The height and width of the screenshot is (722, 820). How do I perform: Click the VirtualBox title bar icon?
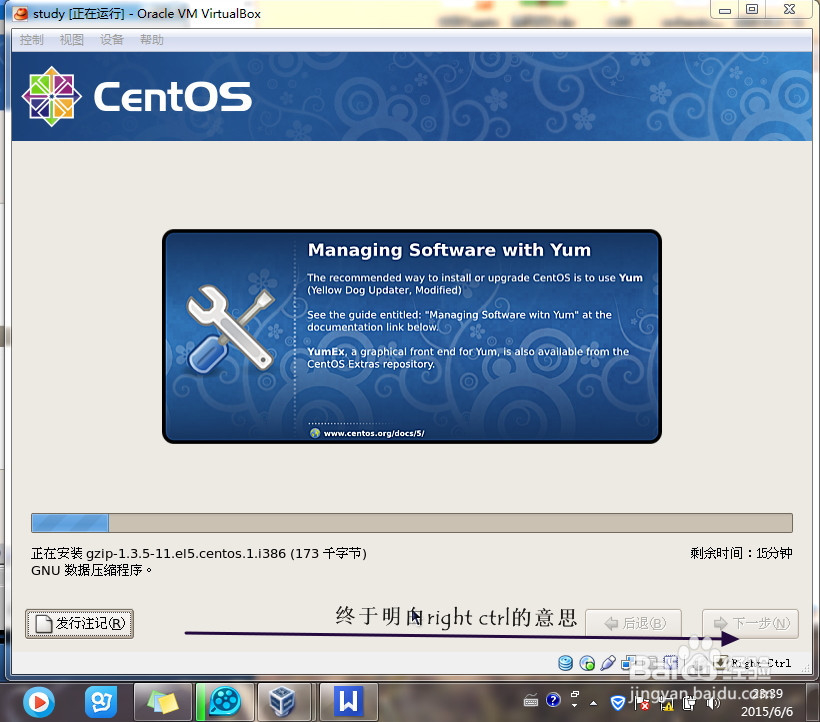click(x=20, y=13)
